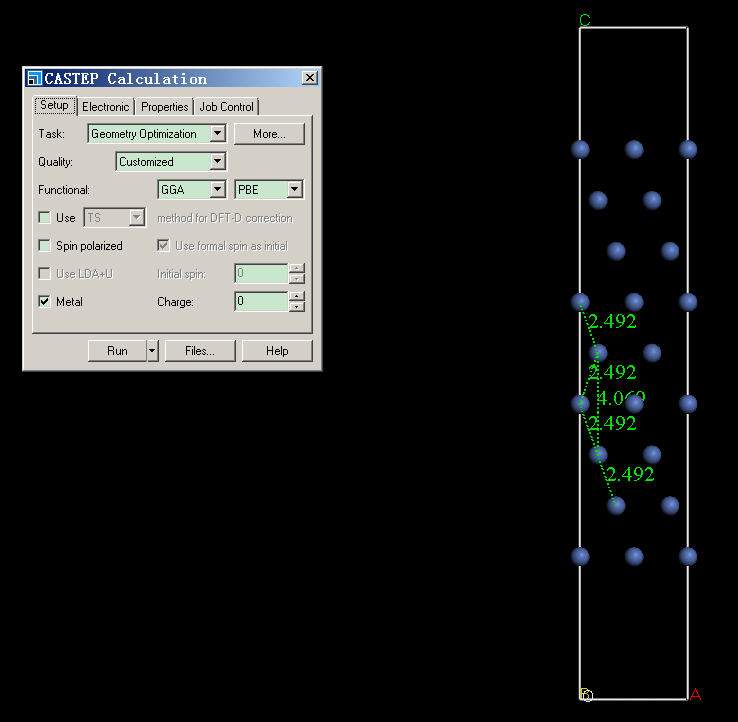Click the Charge input field
This screenshot has width=738, height=722.
click(x=261, y=301)
